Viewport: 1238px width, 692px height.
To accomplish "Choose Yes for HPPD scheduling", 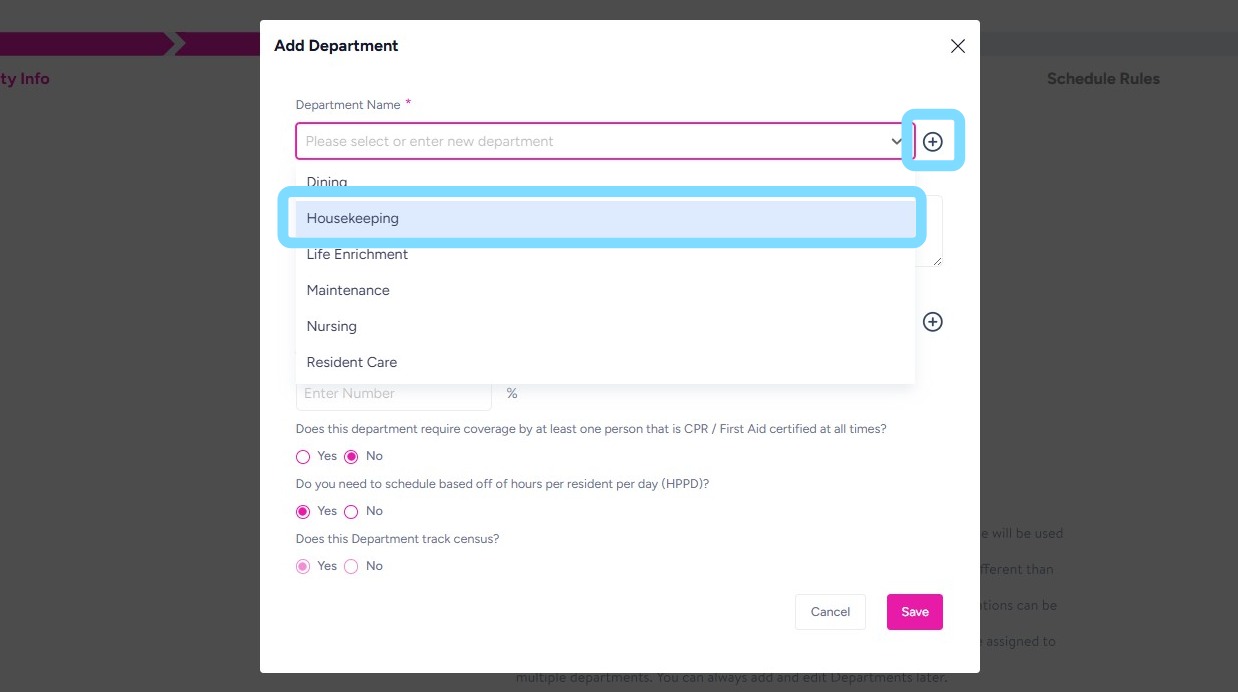I will tap(303, 512).
